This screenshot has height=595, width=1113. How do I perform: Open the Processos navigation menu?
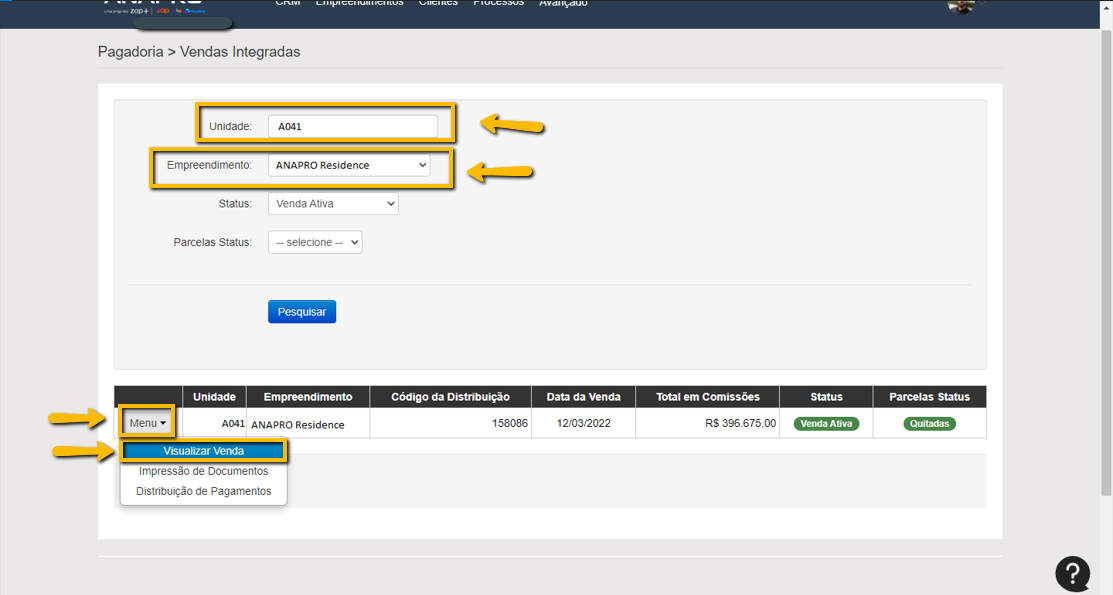(498, 4)
